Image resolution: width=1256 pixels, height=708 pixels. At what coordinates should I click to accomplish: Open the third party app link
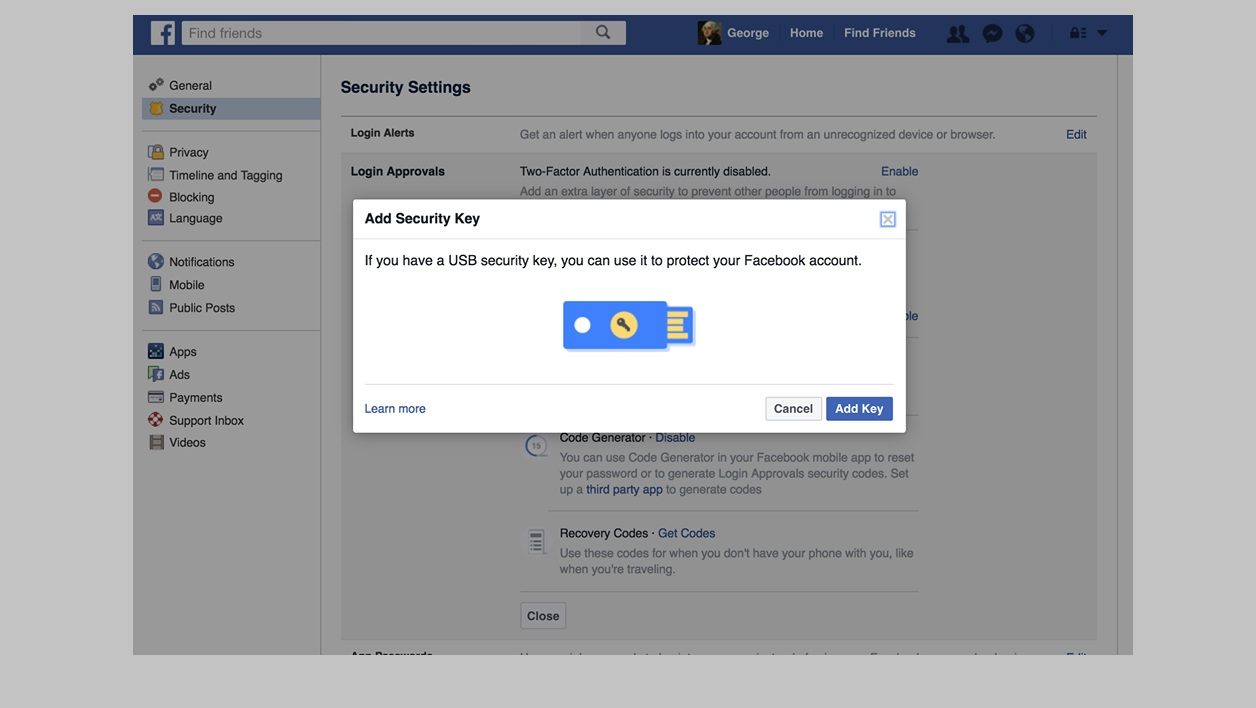click(x=624, y=490)
